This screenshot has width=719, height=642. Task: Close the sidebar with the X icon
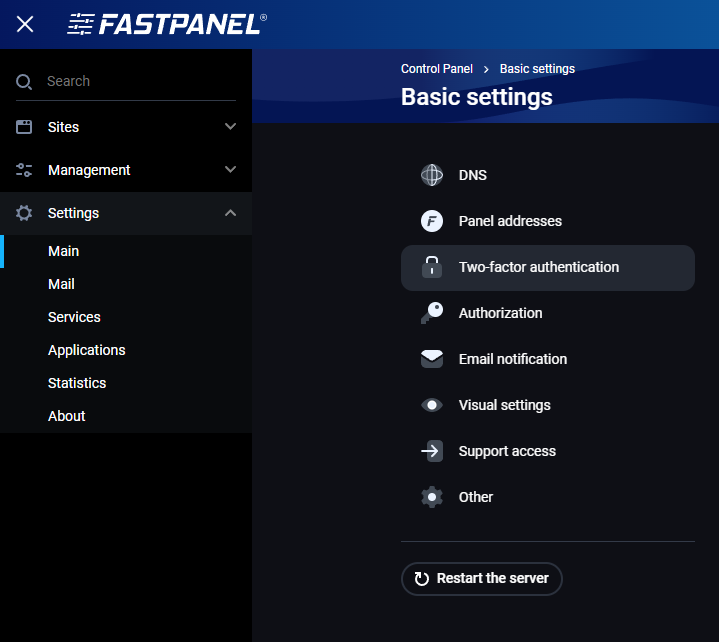point(25,24)
